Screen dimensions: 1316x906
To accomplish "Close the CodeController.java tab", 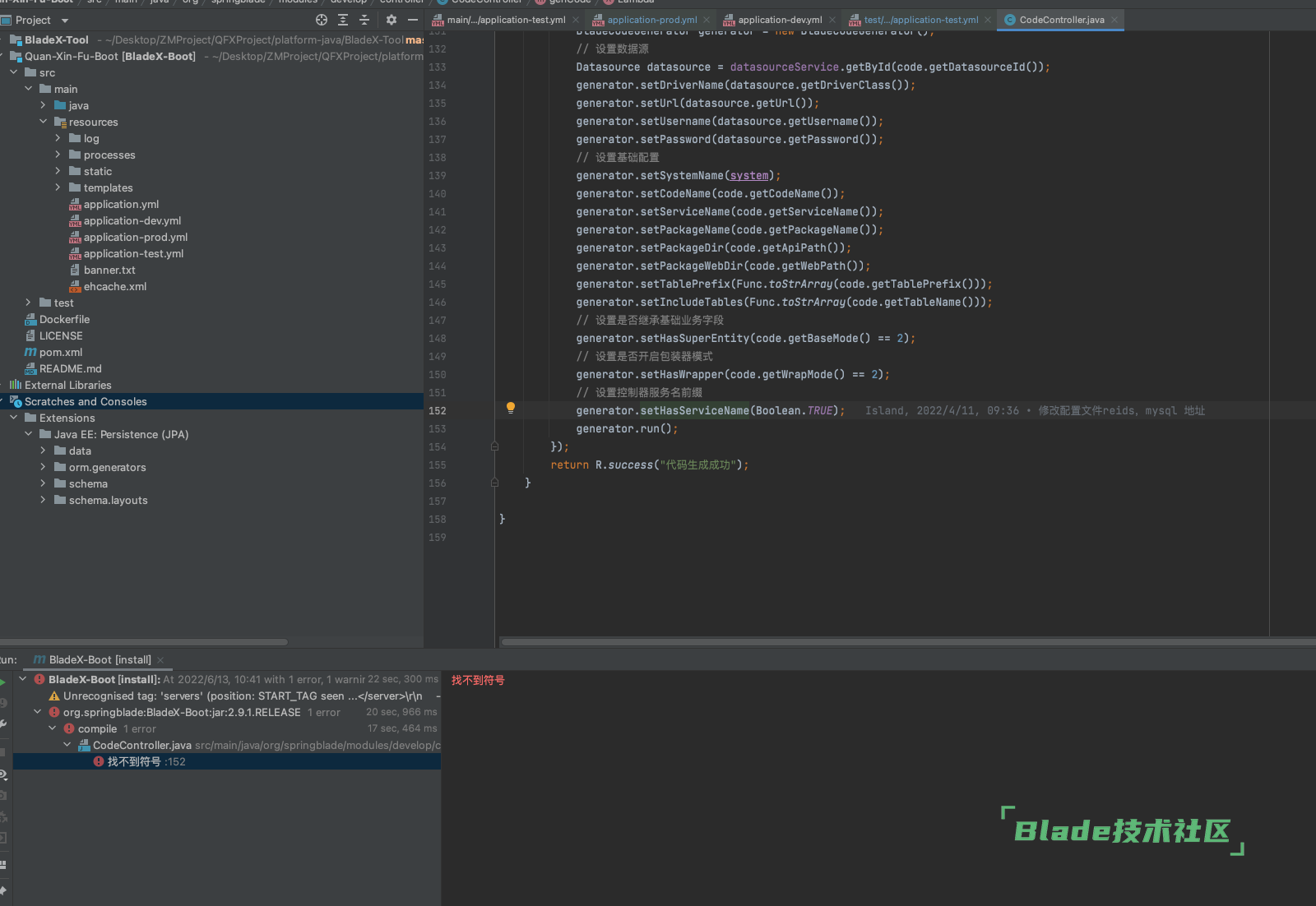I will [1114, 20].
